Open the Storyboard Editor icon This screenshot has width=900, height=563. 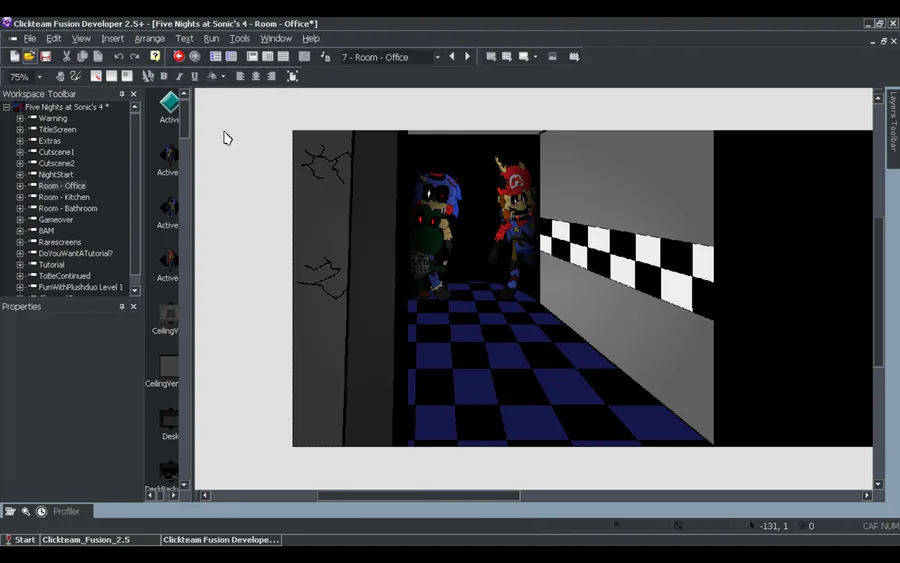pos(215,56)
